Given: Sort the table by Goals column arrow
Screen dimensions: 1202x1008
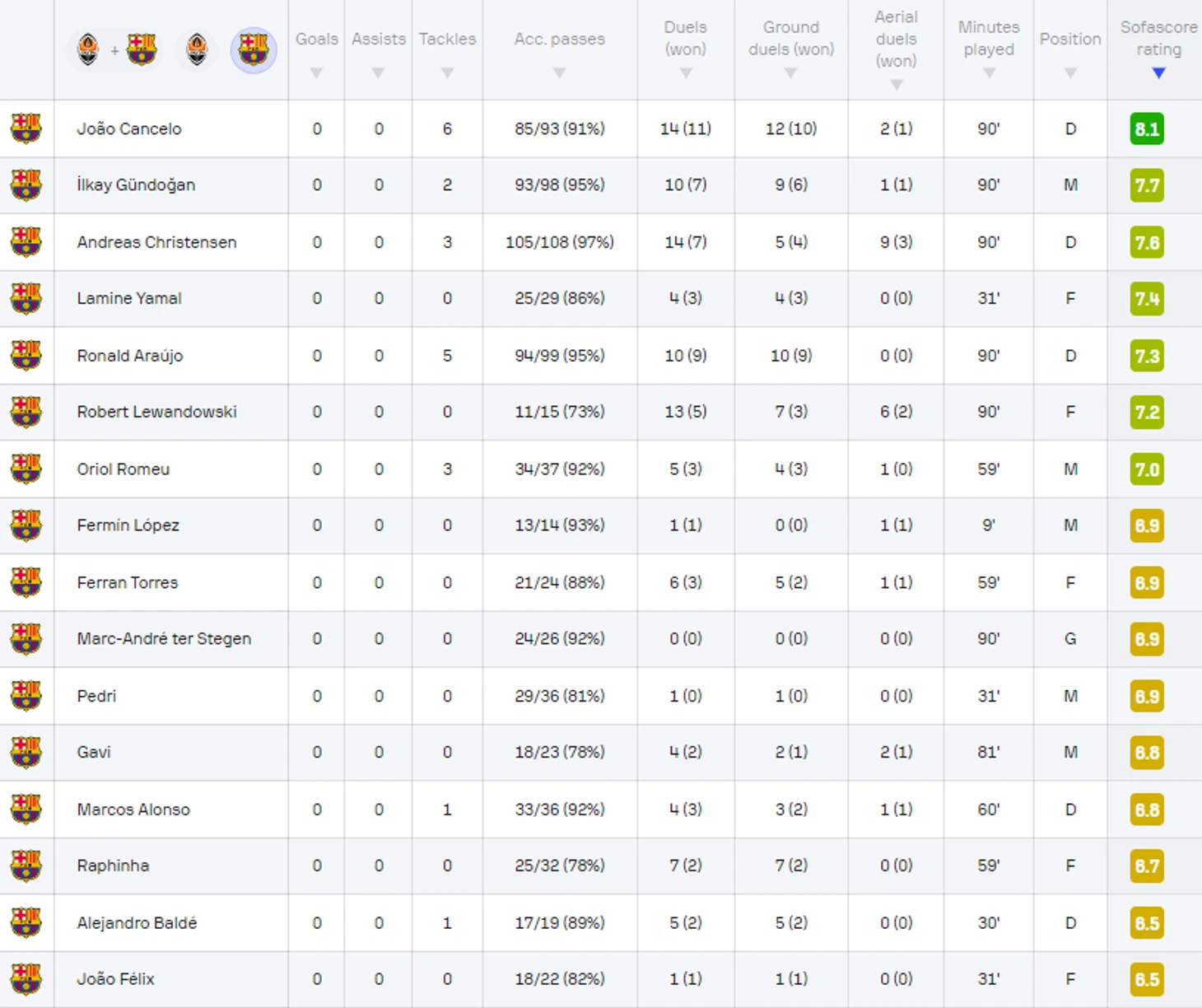Looking at the screenshot, I should (316, 73).
